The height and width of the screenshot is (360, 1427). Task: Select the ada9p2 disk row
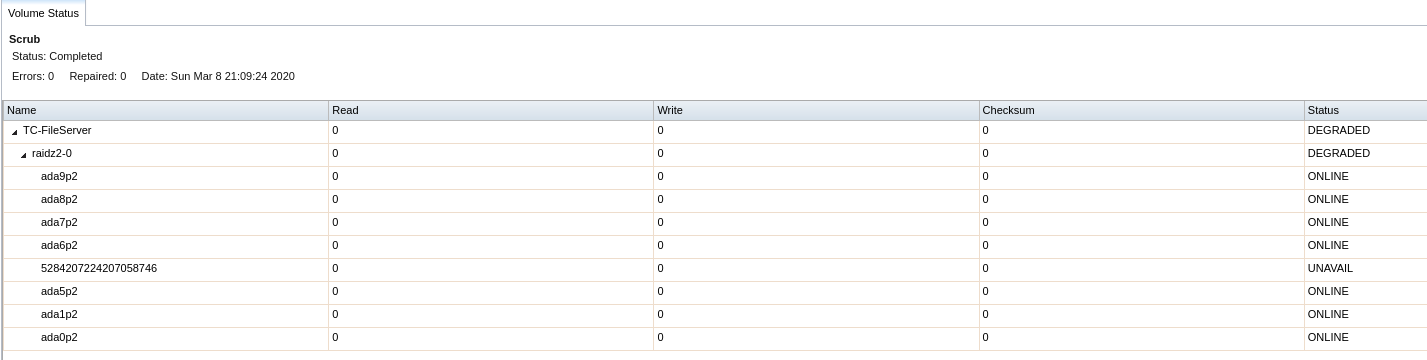click(x=714, y=177)
